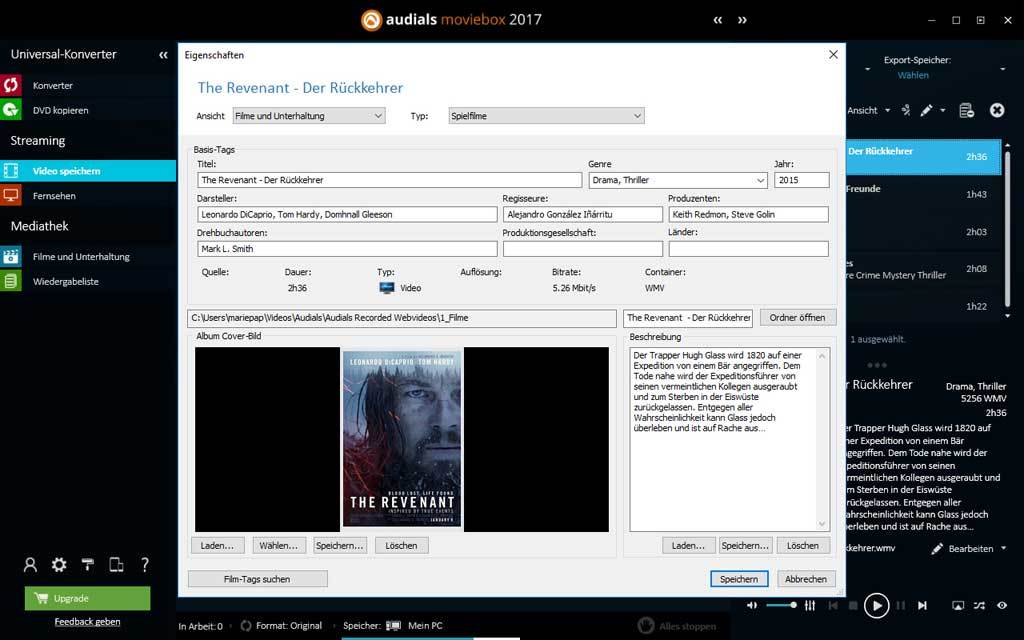
Task: Click Laden under Beschreibung
Action: coord(688,545)
